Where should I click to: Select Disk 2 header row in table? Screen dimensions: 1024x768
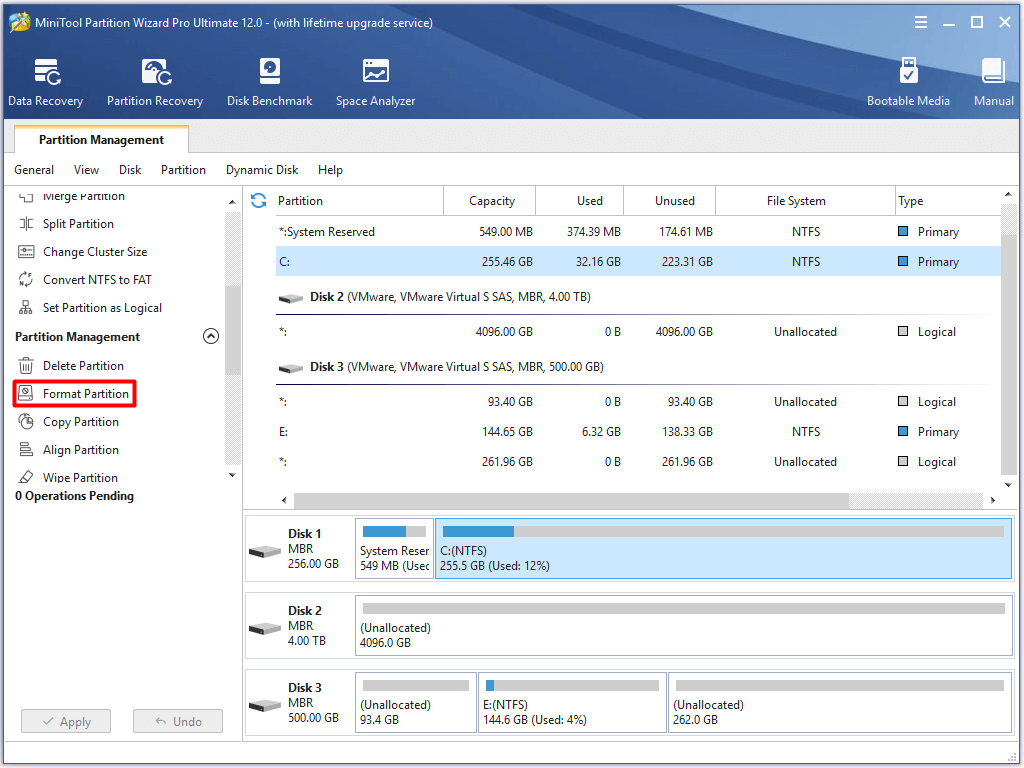tap(638, 297)
